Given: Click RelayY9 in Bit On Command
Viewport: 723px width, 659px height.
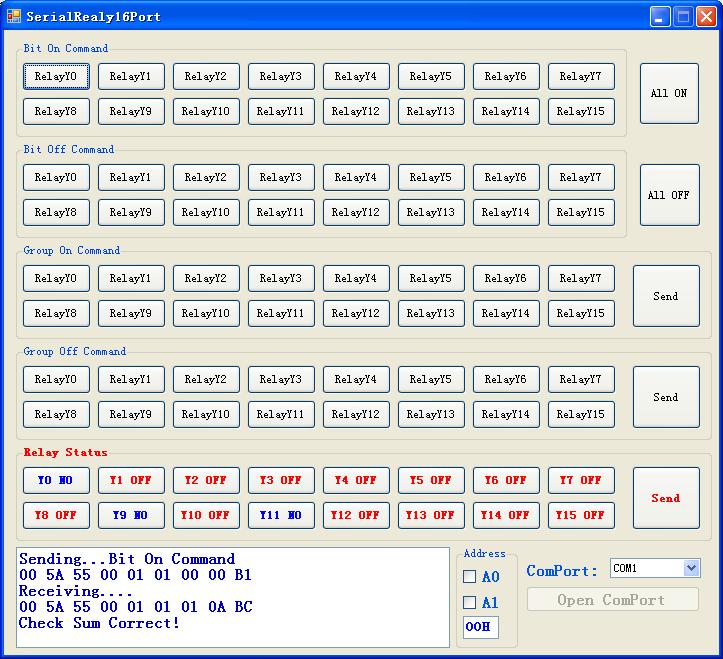Looking at the screenshot, I should tap(131, 111).
